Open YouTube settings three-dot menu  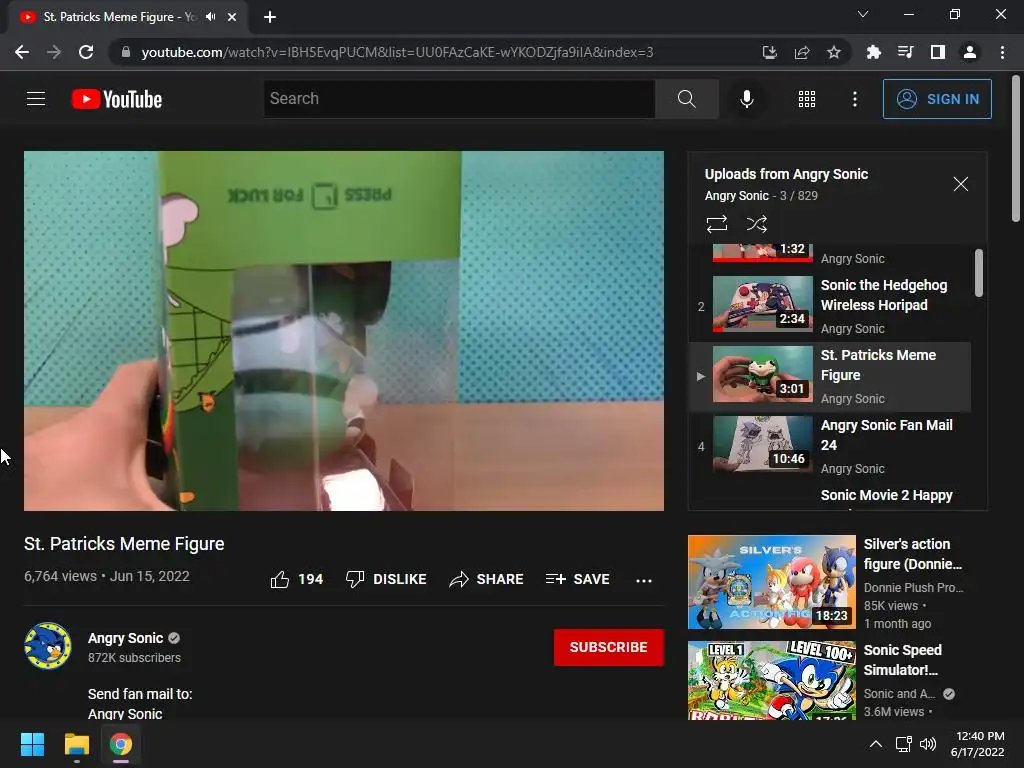click(x=854, y=99)
